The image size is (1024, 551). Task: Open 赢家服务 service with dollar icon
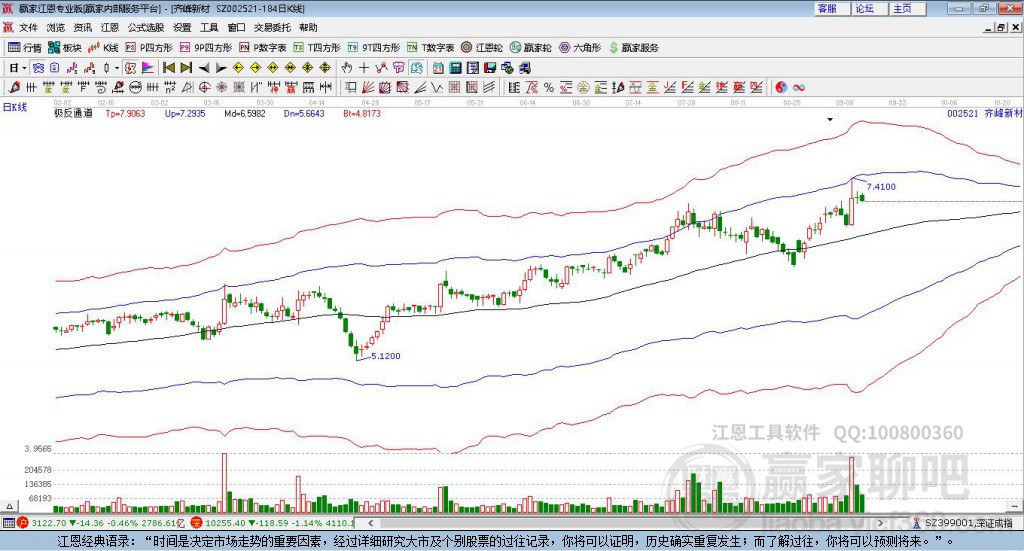633,48
